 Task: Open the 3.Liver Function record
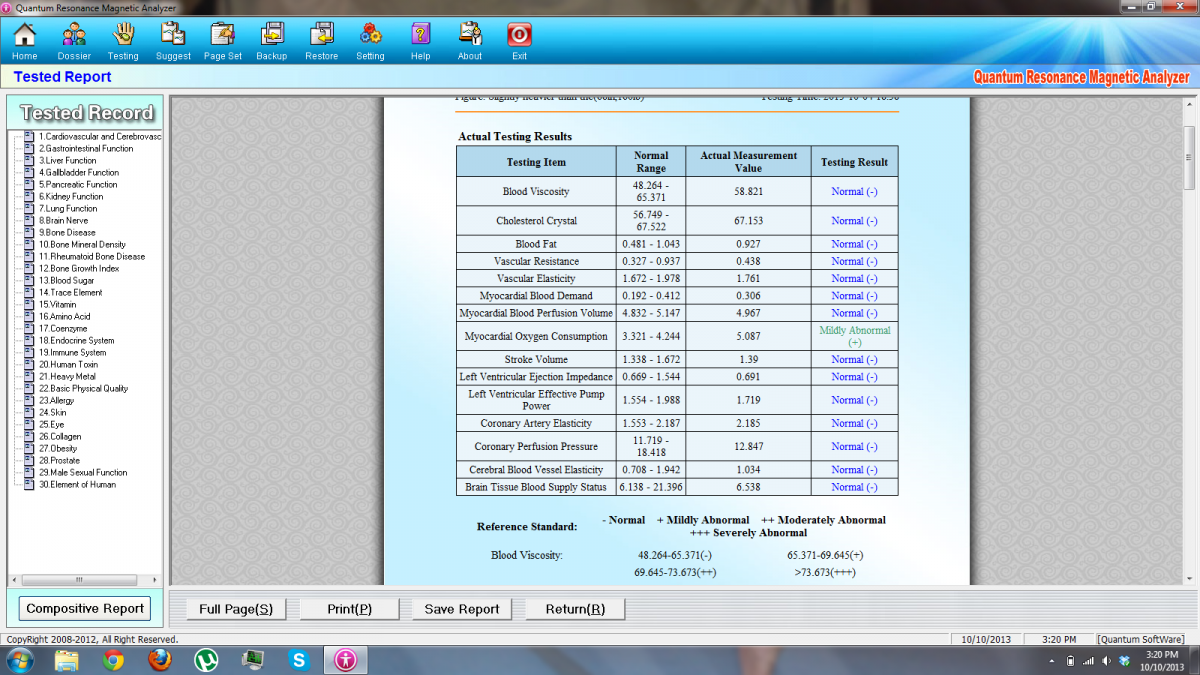point(68,160)
